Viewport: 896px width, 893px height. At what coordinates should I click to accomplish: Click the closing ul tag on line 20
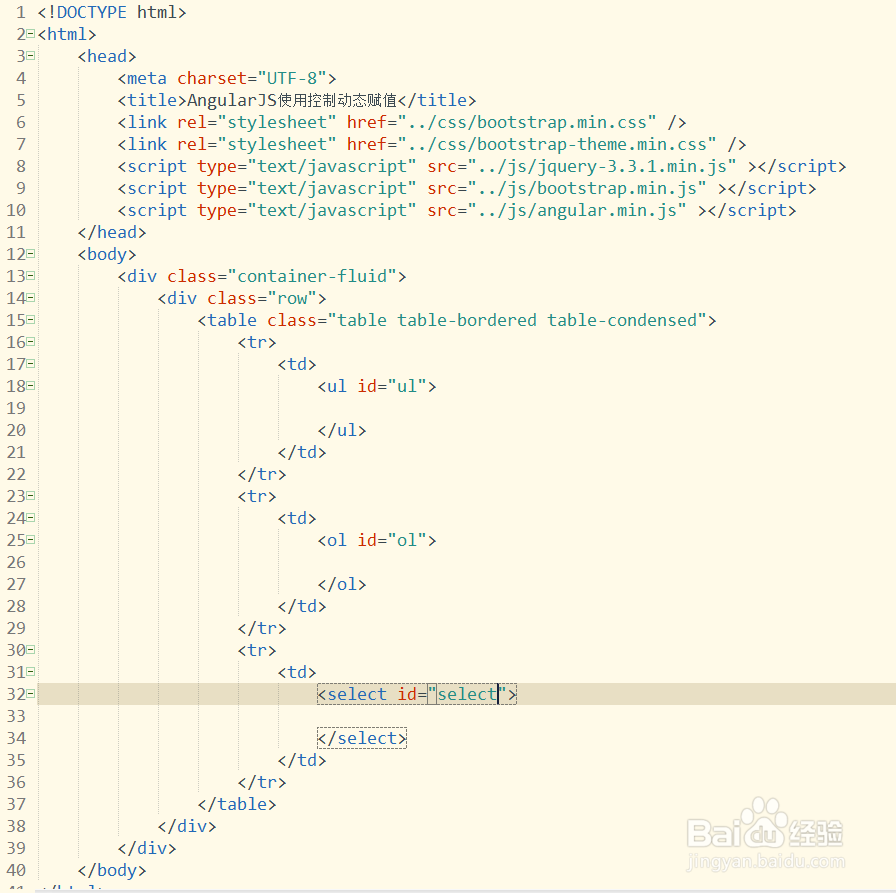tap(342, 430)
